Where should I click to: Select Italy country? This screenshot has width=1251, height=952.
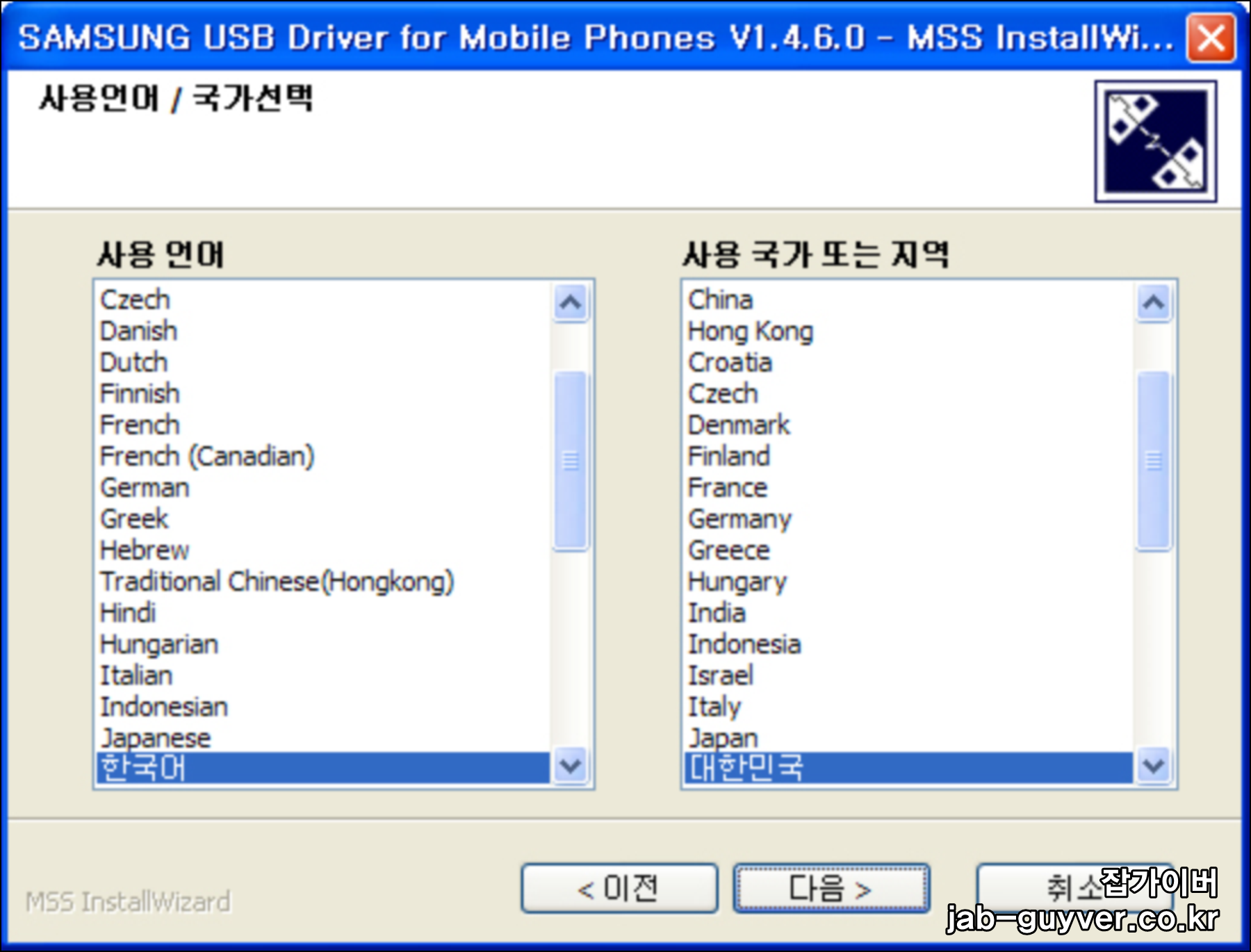click(909, 707)
